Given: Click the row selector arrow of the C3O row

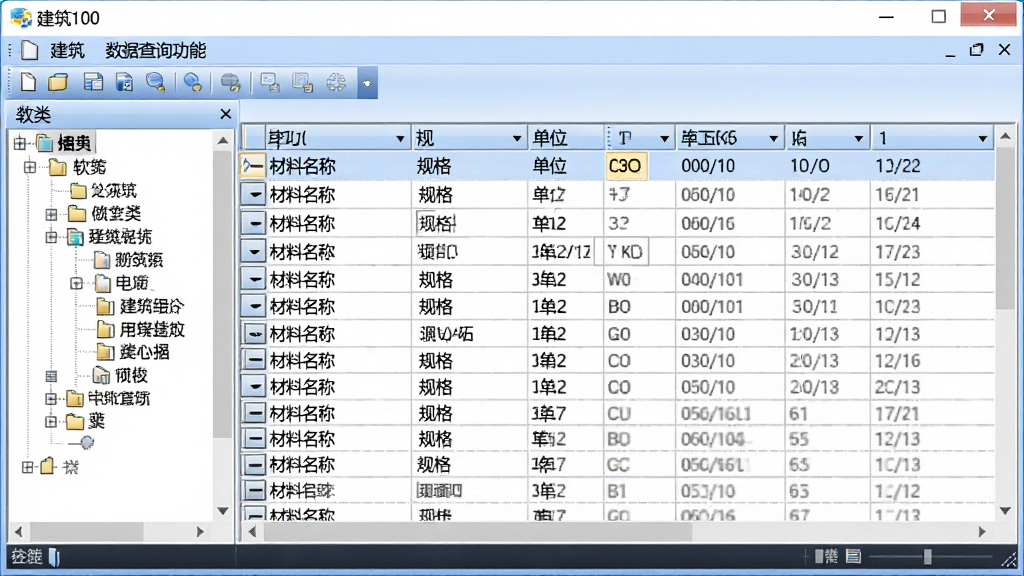Looking at the screenshot, I should [252, 166].
